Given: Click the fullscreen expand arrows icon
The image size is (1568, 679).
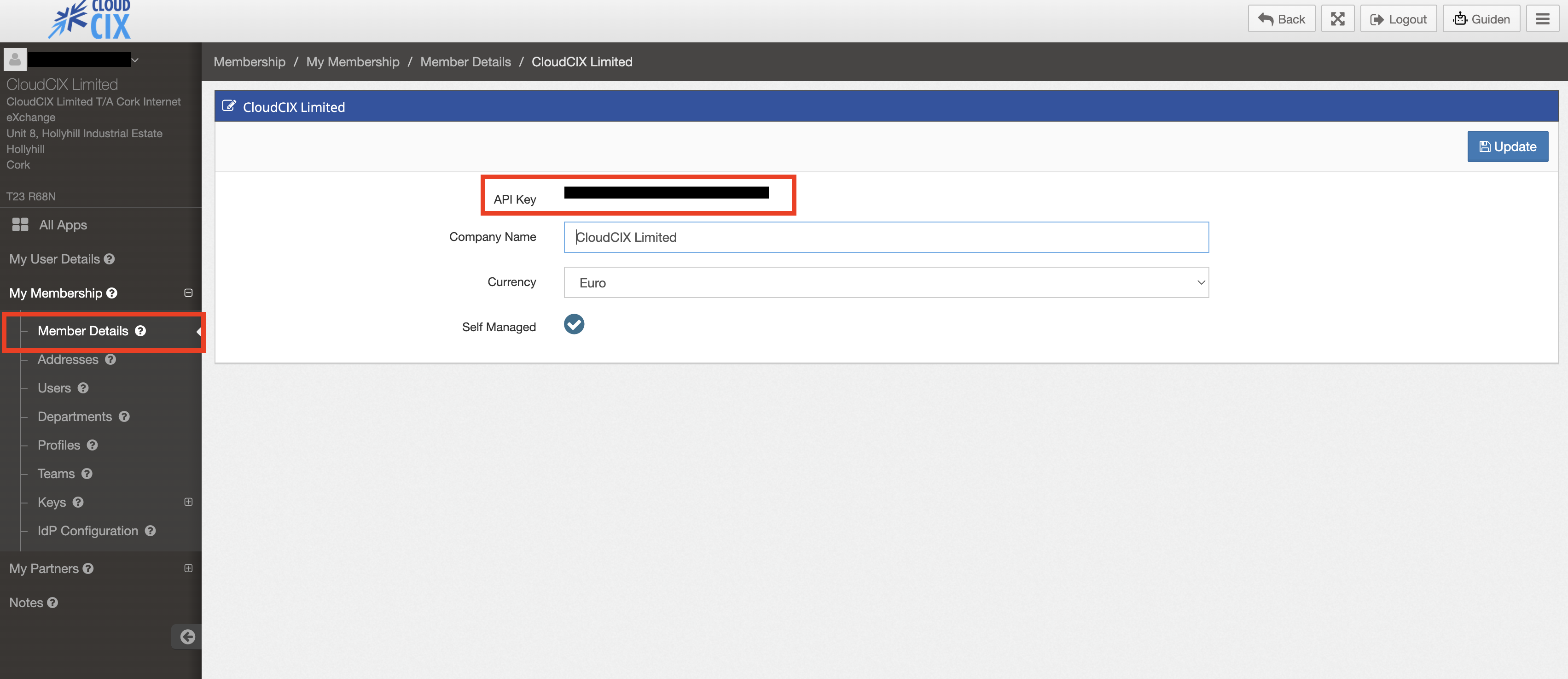Looking at the screenshot, I should [1337, 19].
